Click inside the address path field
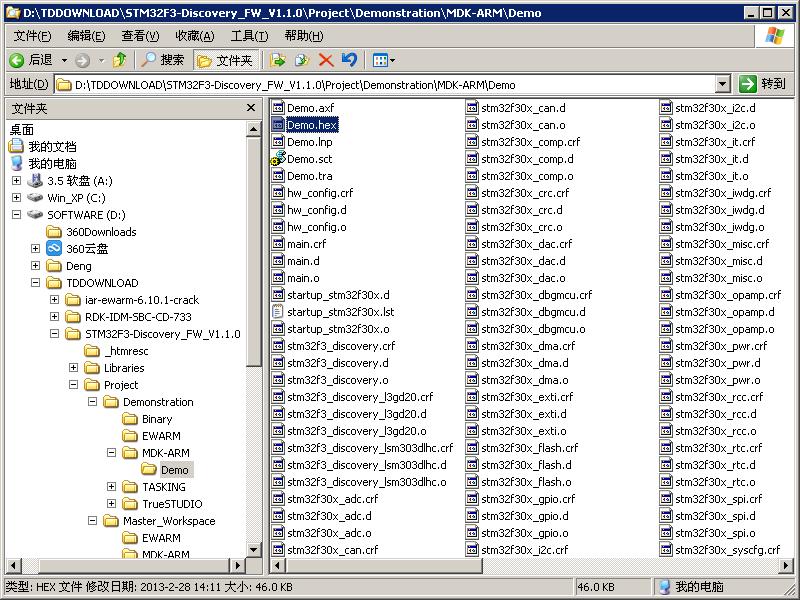 [385, 85]
